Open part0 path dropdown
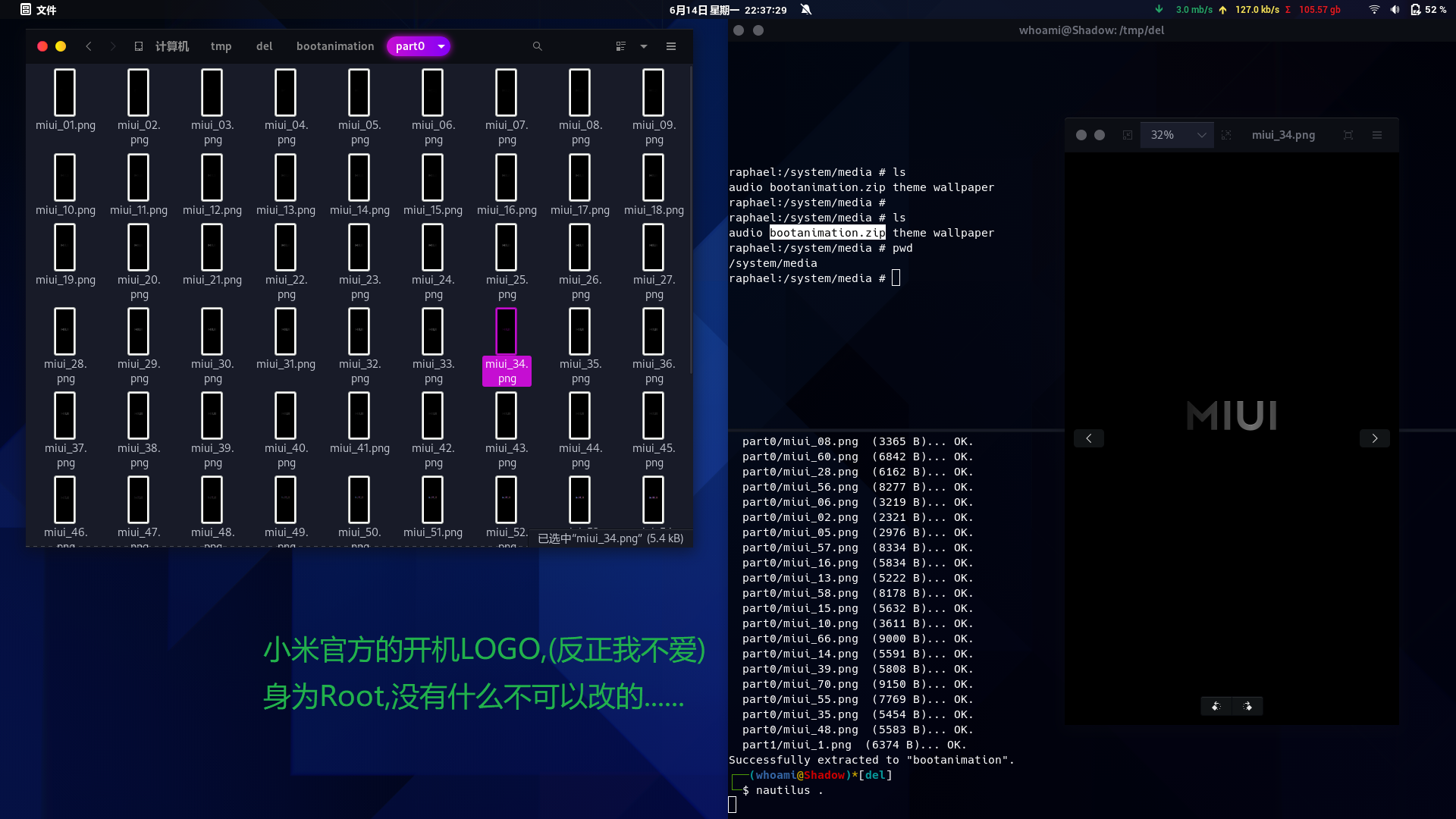The image size is (1456, 819). tap(441, 46)
